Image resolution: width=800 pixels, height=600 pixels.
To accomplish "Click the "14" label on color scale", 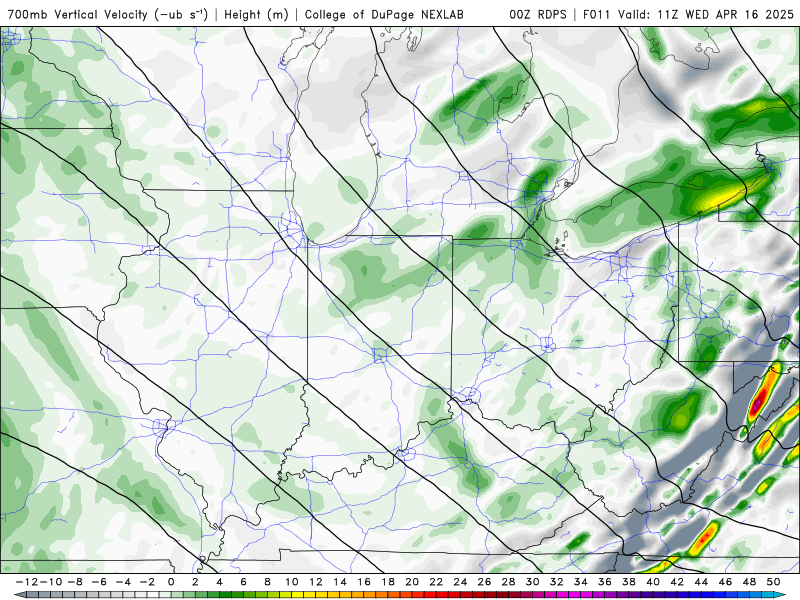I will click(340, 582).
